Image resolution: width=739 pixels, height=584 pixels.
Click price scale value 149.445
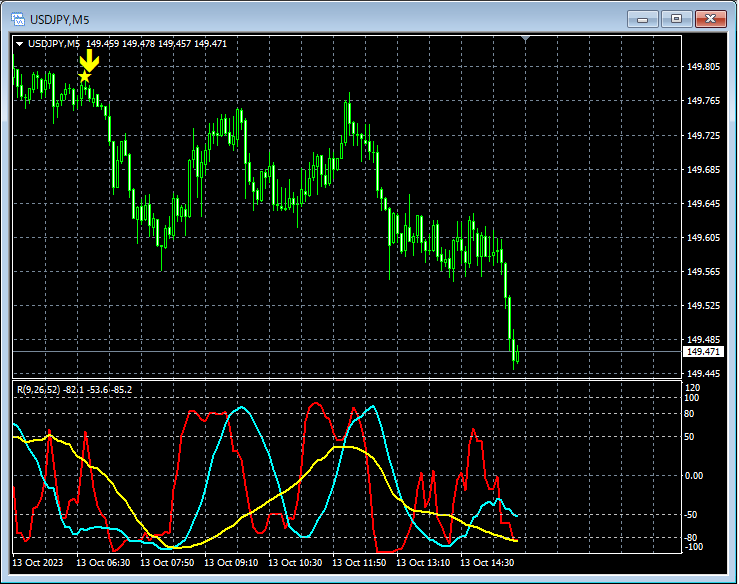pos(703,374)
